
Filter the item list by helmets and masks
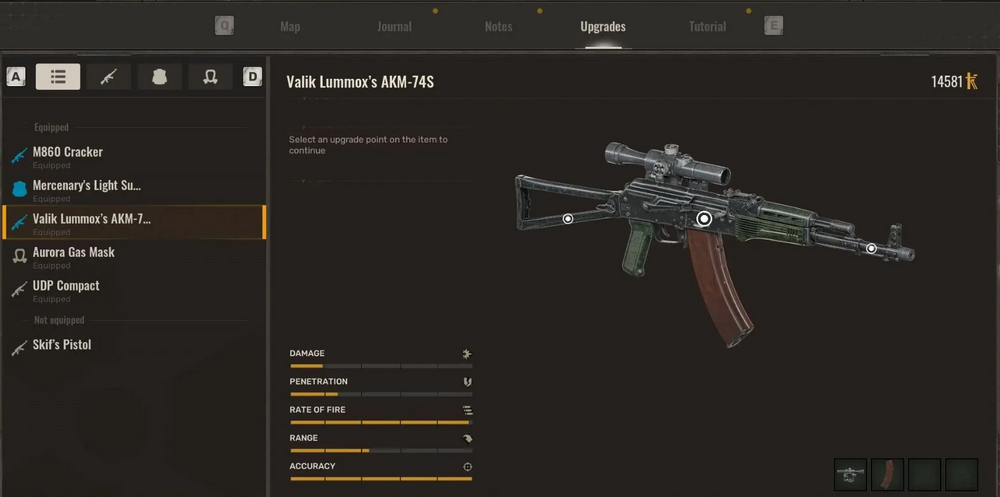coord(210,77)
